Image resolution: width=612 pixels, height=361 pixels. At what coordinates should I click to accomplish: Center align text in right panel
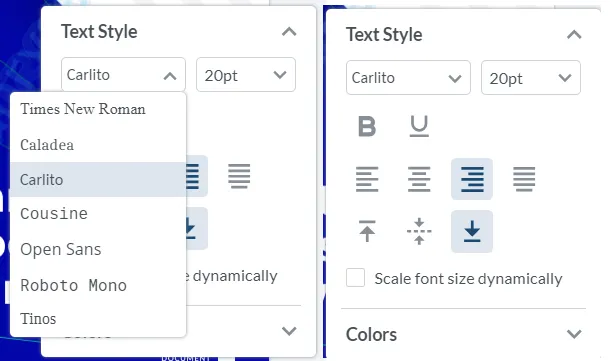tap(419, 179)
